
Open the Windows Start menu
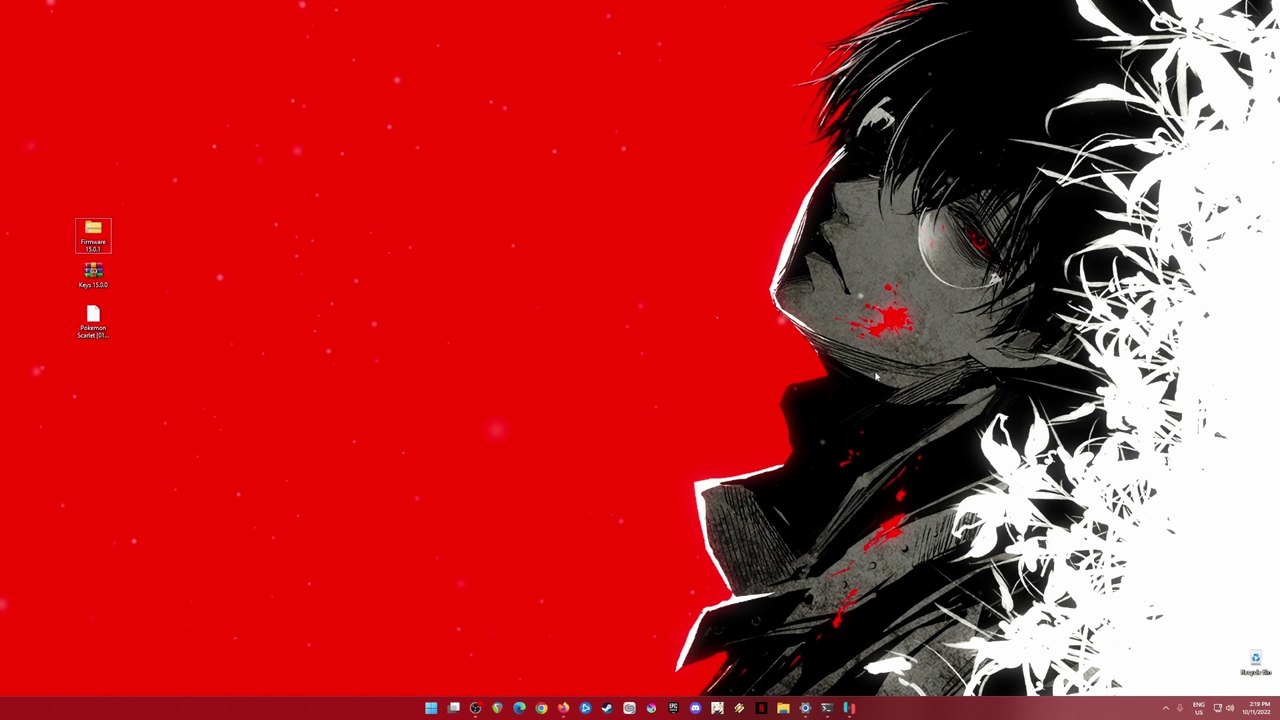click(x=431, y=708)
